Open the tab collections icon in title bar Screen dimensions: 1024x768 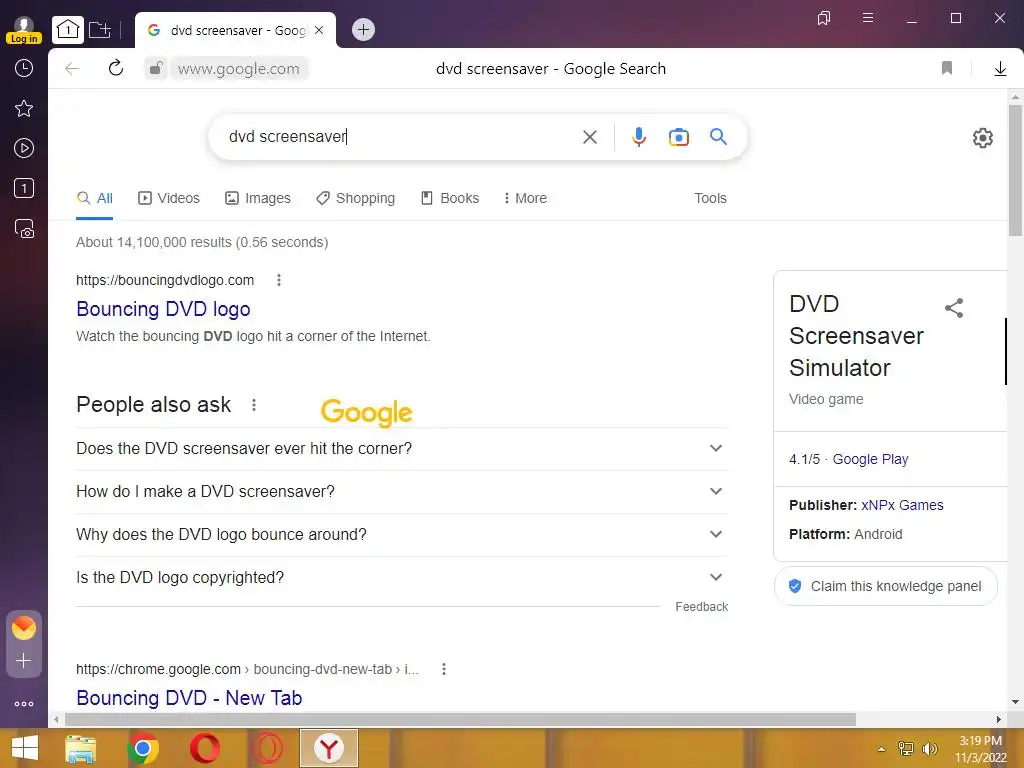tap(824, 18)
